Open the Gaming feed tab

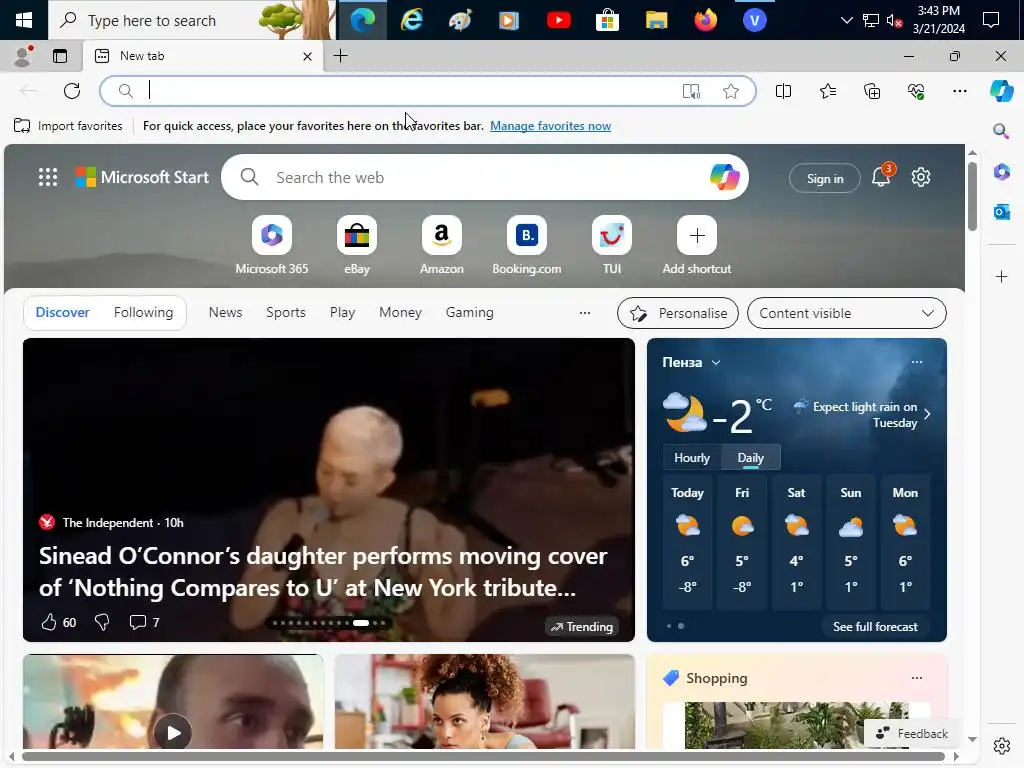click(470, 312)
